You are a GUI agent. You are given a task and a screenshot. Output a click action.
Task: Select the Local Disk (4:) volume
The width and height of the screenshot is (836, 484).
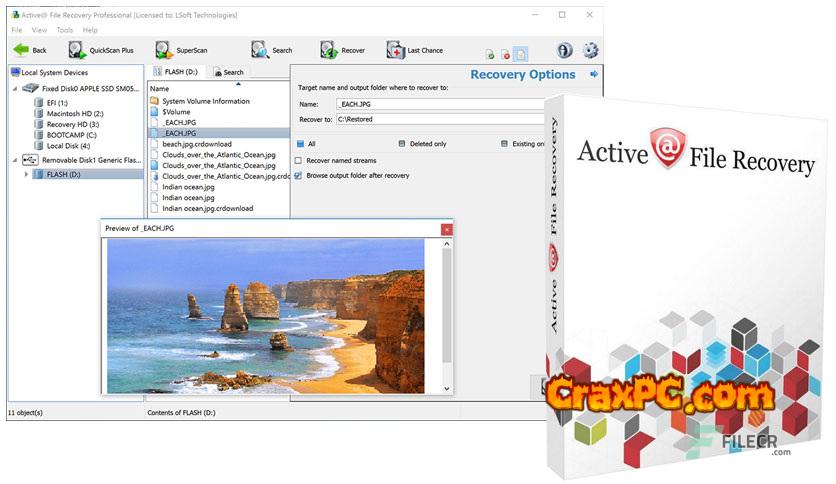click(68, 146)
